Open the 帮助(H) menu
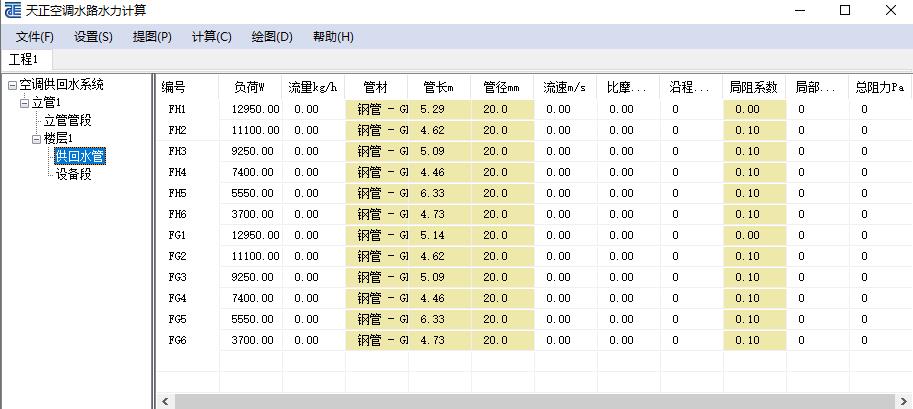This screenshot has height=409, width=913. [x=333, y=37]
